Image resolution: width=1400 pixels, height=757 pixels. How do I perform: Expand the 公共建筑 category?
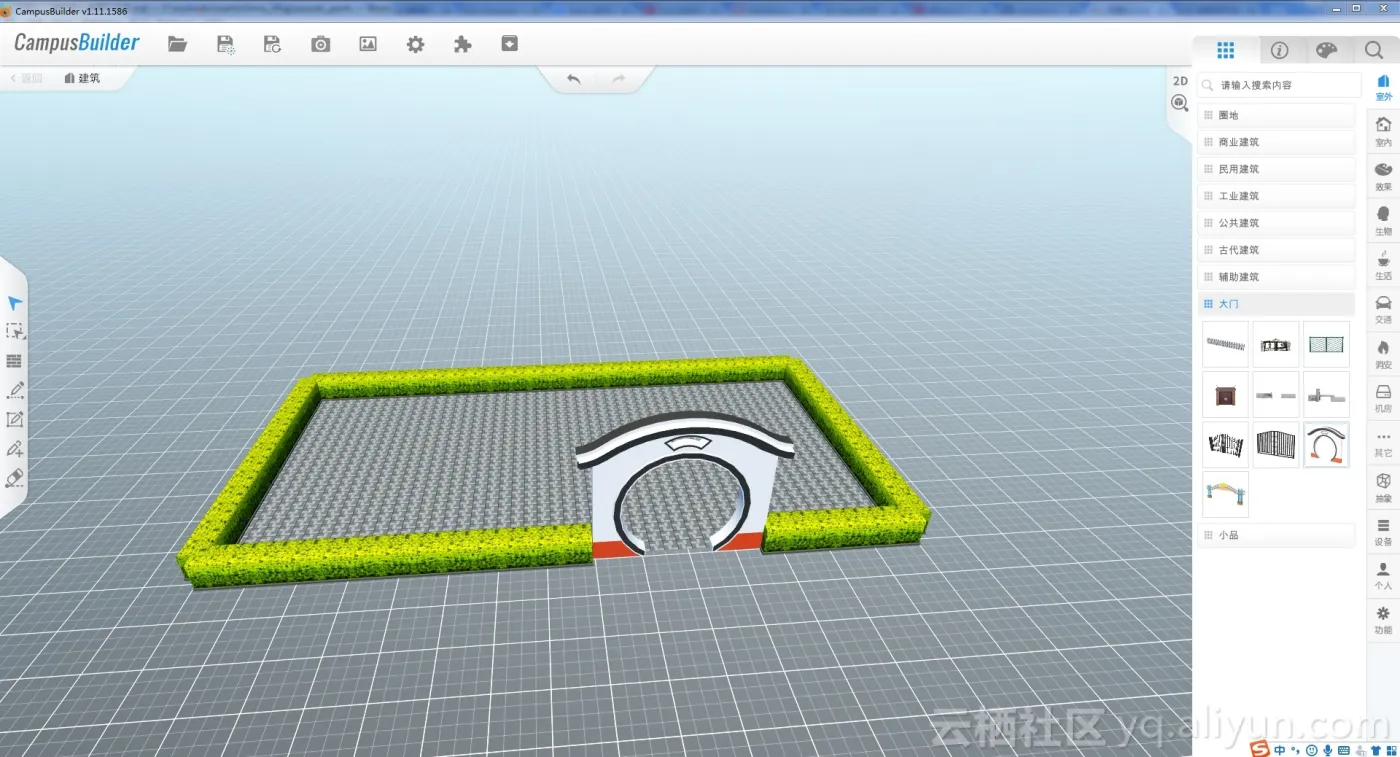(1276, 223)
